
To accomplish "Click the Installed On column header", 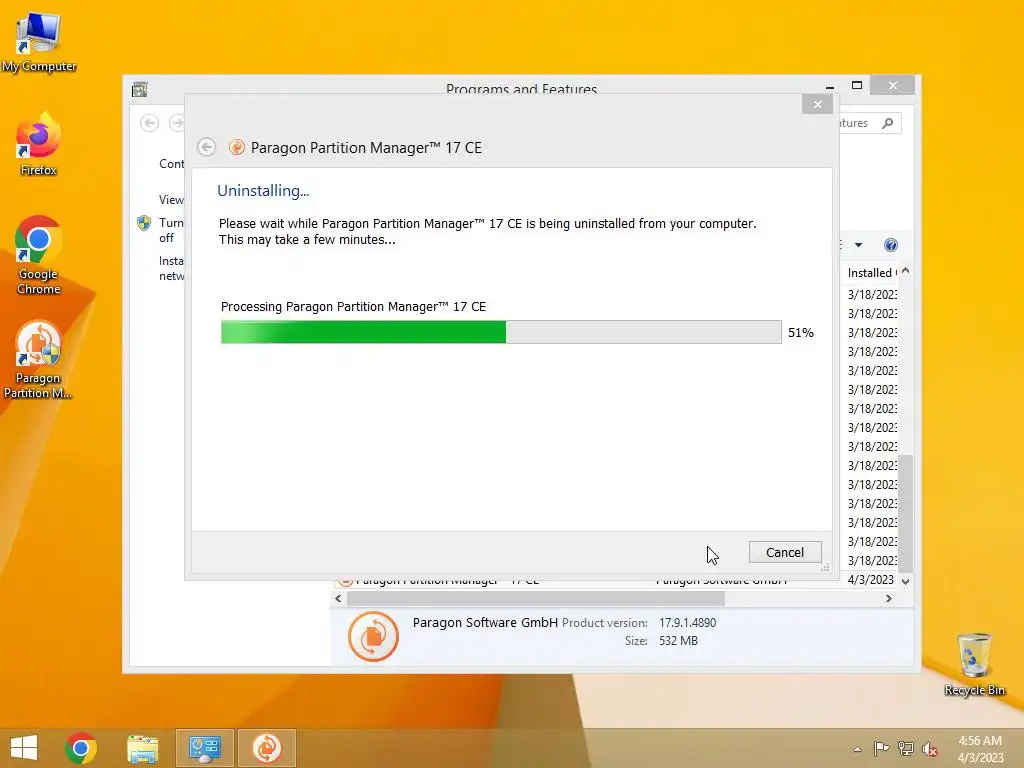I will pos(872,272).
